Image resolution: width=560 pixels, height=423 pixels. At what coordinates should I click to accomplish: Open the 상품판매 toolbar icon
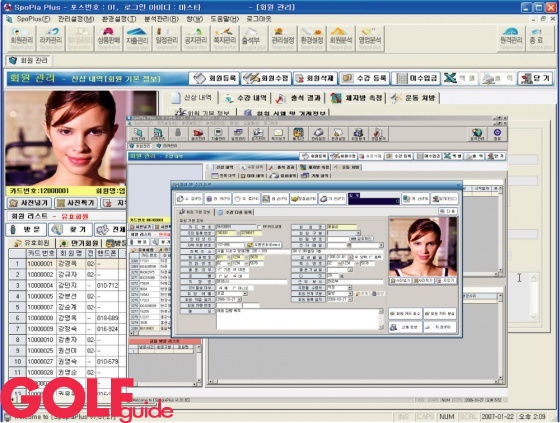tap(109, 38)
